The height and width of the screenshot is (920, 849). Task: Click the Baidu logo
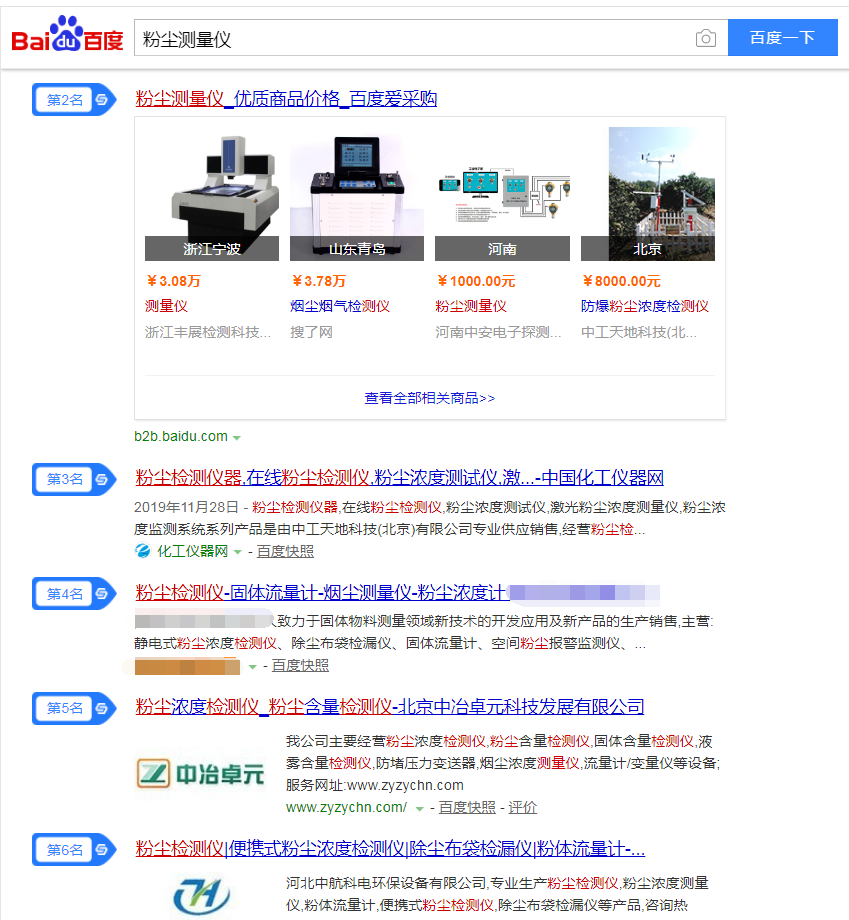(67, 35)
